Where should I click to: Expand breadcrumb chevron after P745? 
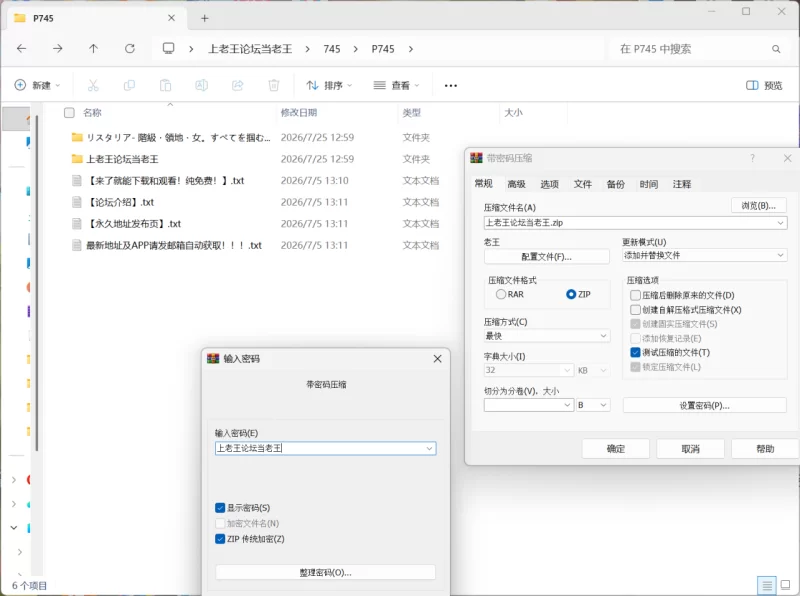[x=411, y=49]
